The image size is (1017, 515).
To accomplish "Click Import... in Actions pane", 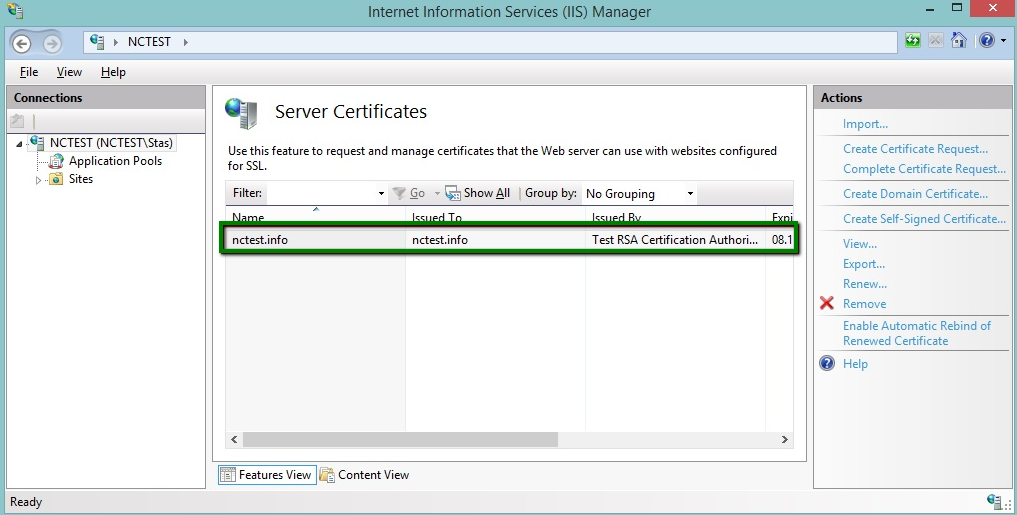I will 865,124.
